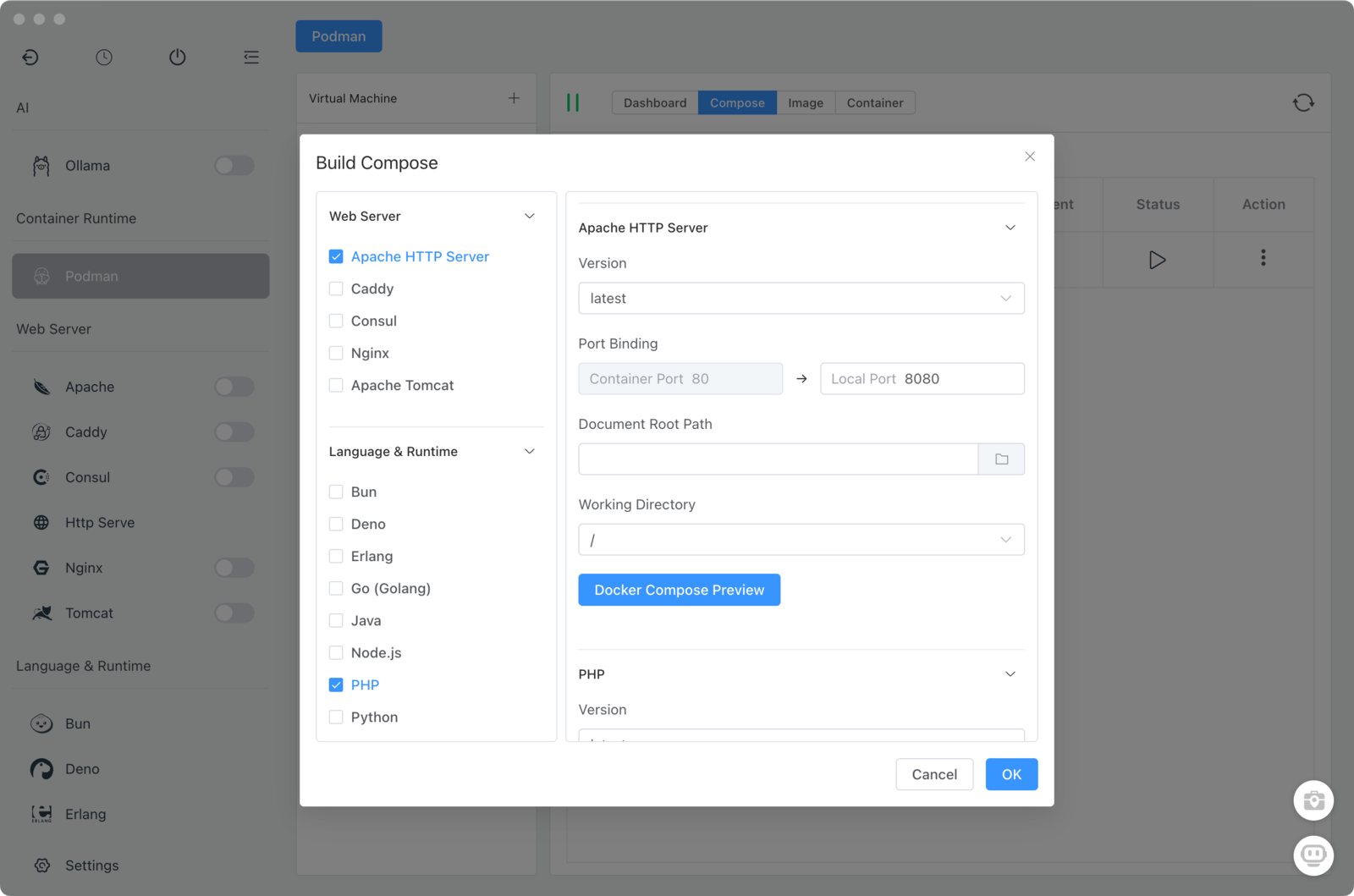Click the refresh icon in the Podman panel
Screen dimensions: 1354x896
(1303, 102)
